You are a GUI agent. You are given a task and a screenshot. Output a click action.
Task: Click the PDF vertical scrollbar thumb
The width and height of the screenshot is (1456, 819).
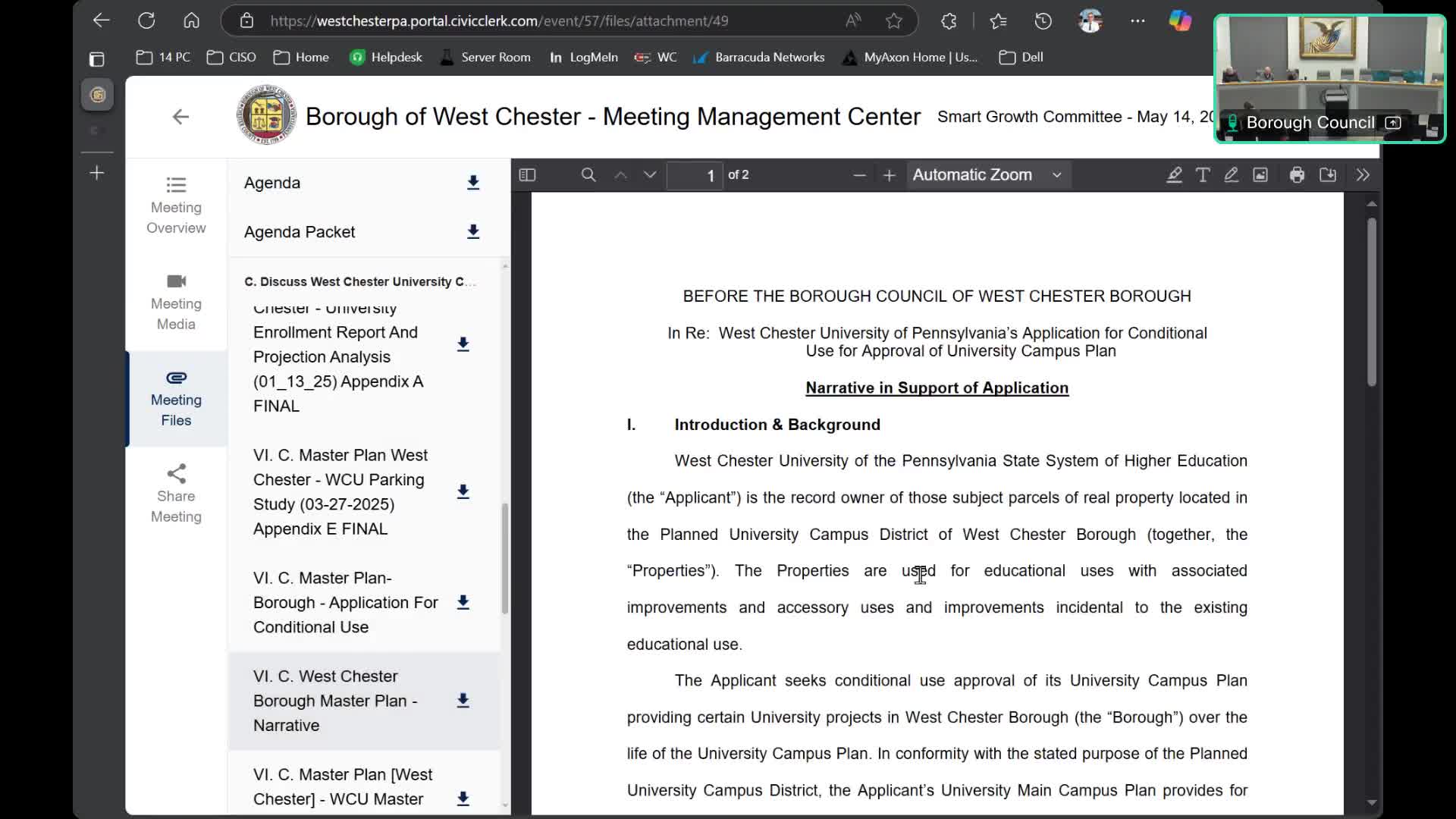click(x=1371, y=303)
